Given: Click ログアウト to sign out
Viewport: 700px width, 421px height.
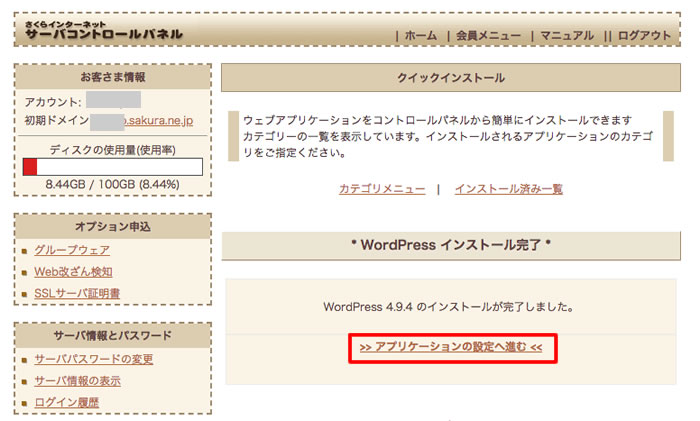Looking at the screenshot, I should click(644, 35).
